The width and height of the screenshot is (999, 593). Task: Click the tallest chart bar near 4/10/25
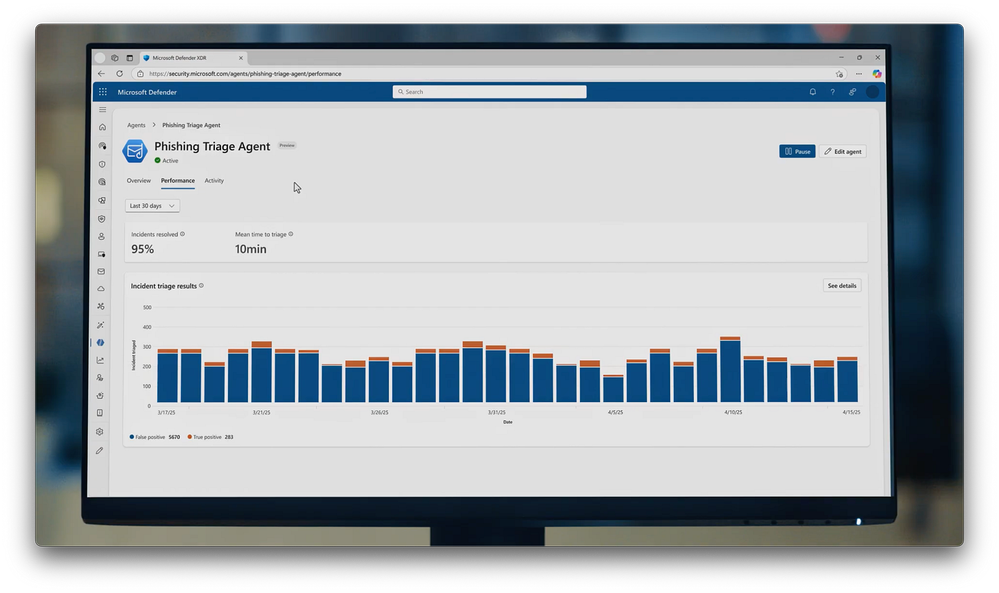[x=730, y=369]
